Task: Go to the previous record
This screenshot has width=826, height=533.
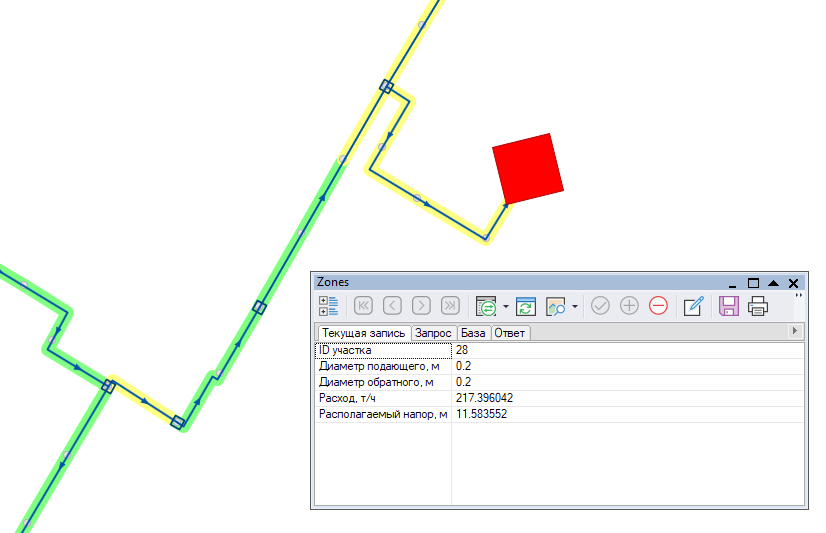Action: (x=393, y=306)
